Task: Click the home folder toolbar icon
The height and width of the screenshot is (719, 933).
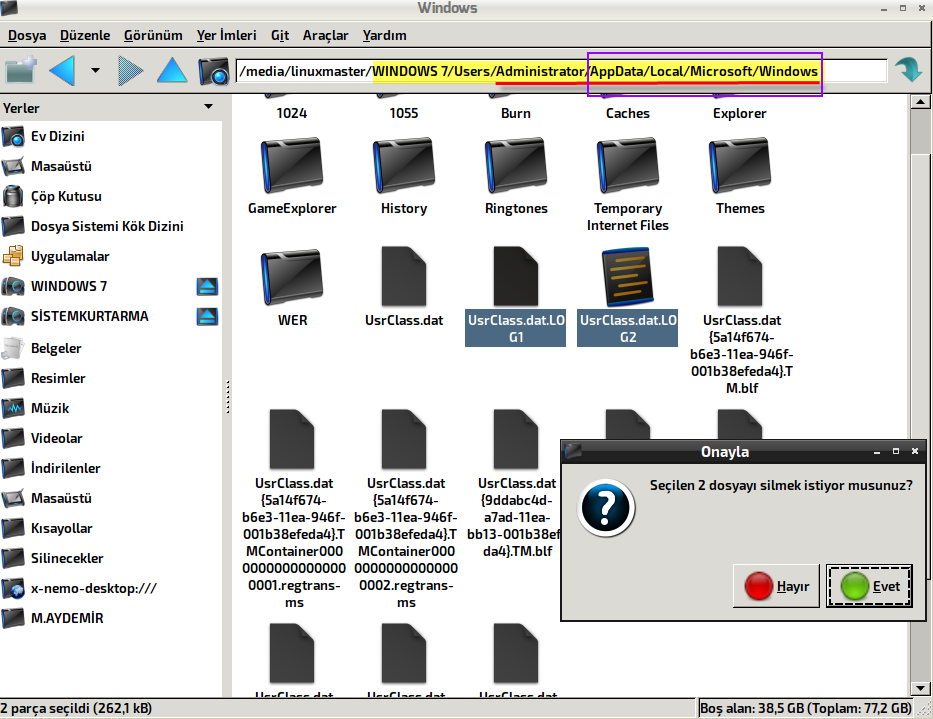Action: pos(213,71)
